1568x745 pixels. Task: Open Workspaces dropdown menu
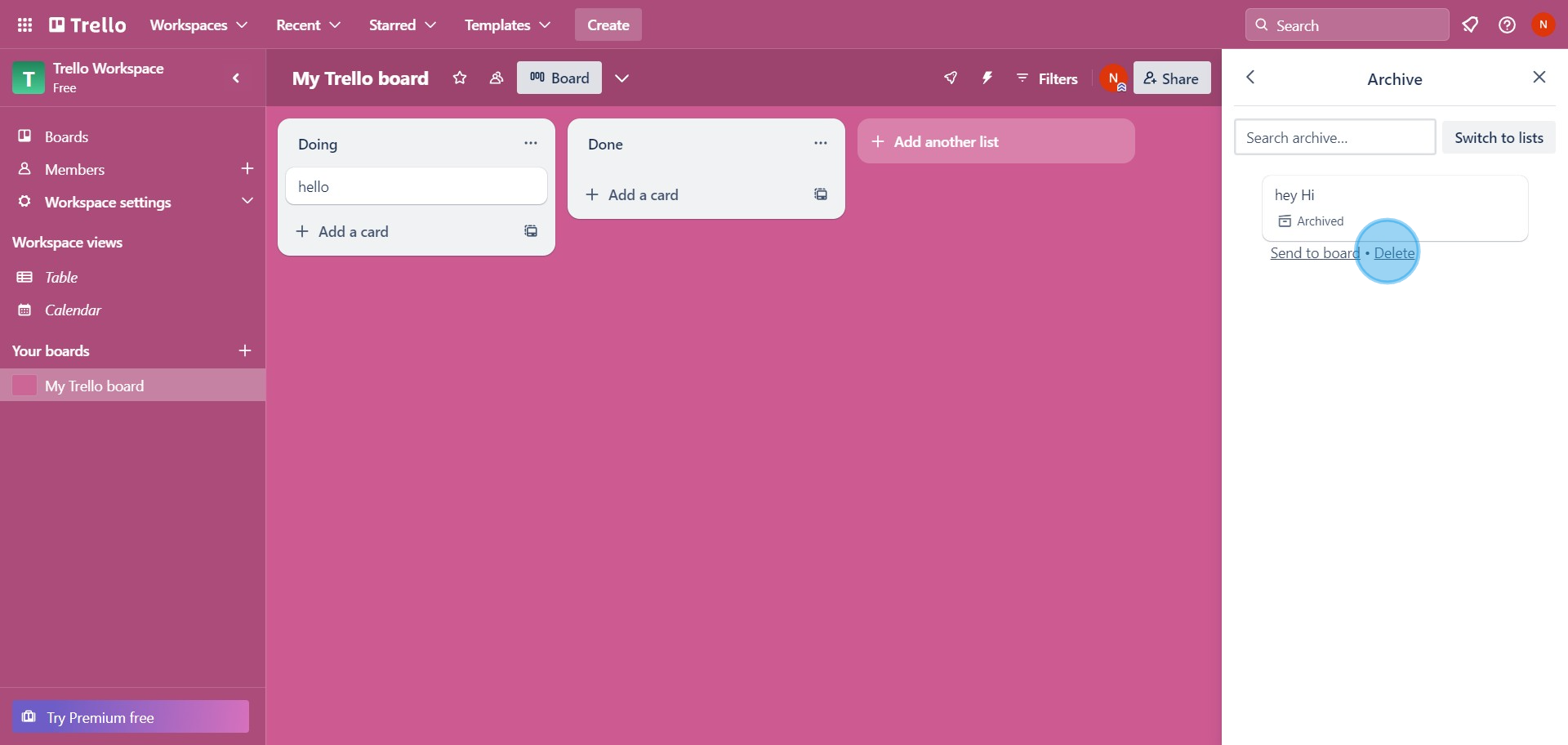198,25
